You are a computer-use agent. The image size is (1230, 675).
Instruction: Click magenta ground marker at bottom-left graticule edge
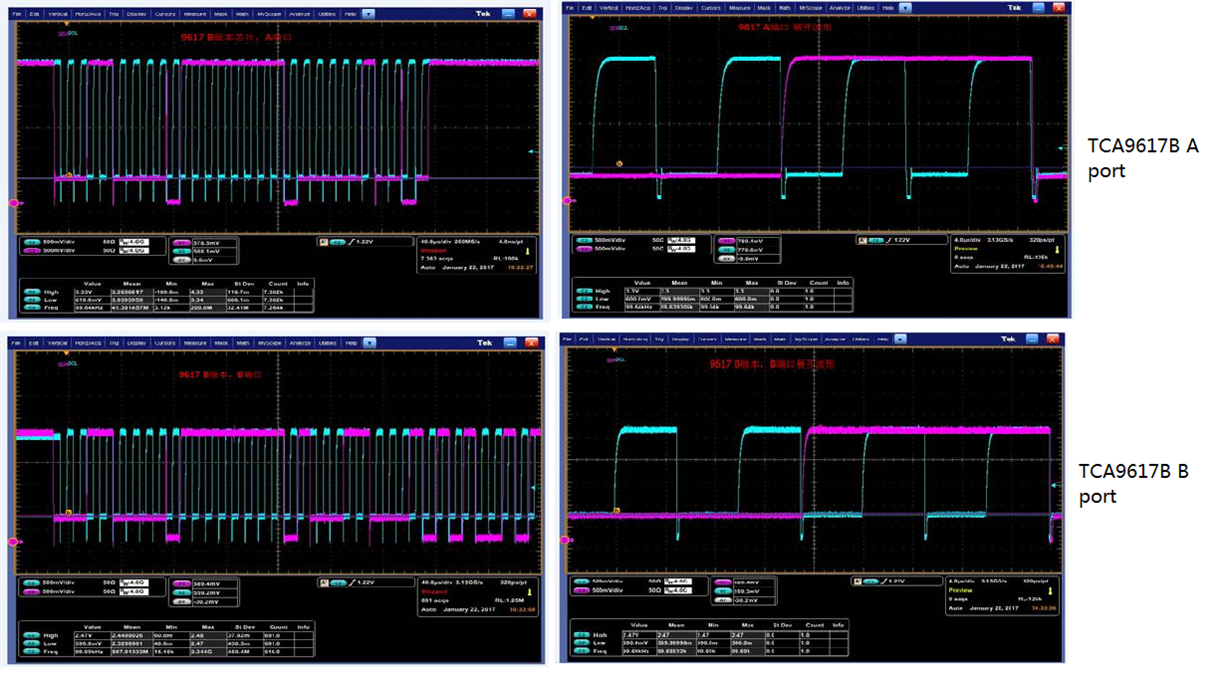point(13,542)
